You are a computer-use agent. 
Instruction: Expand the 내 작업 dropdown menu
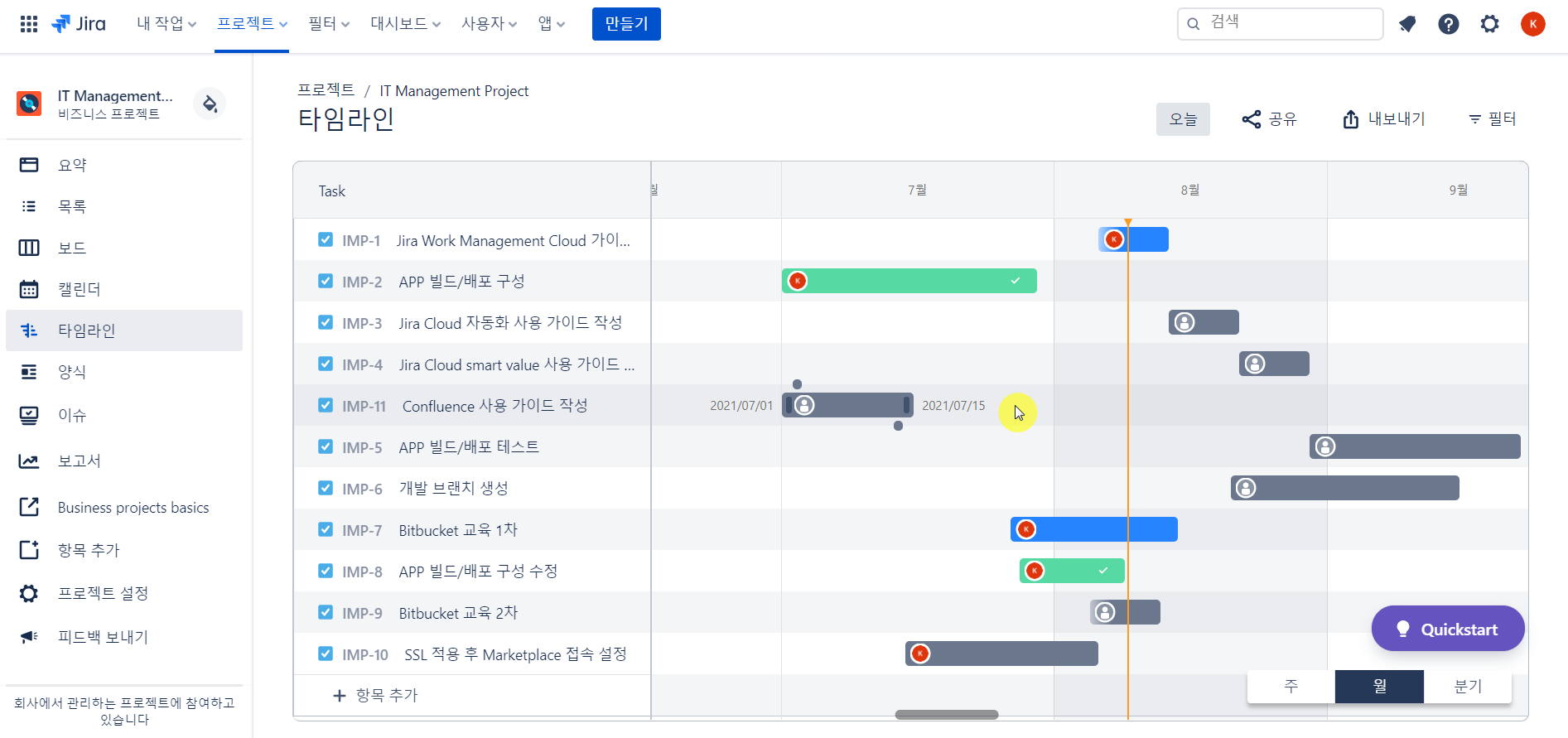coord(166,24)
